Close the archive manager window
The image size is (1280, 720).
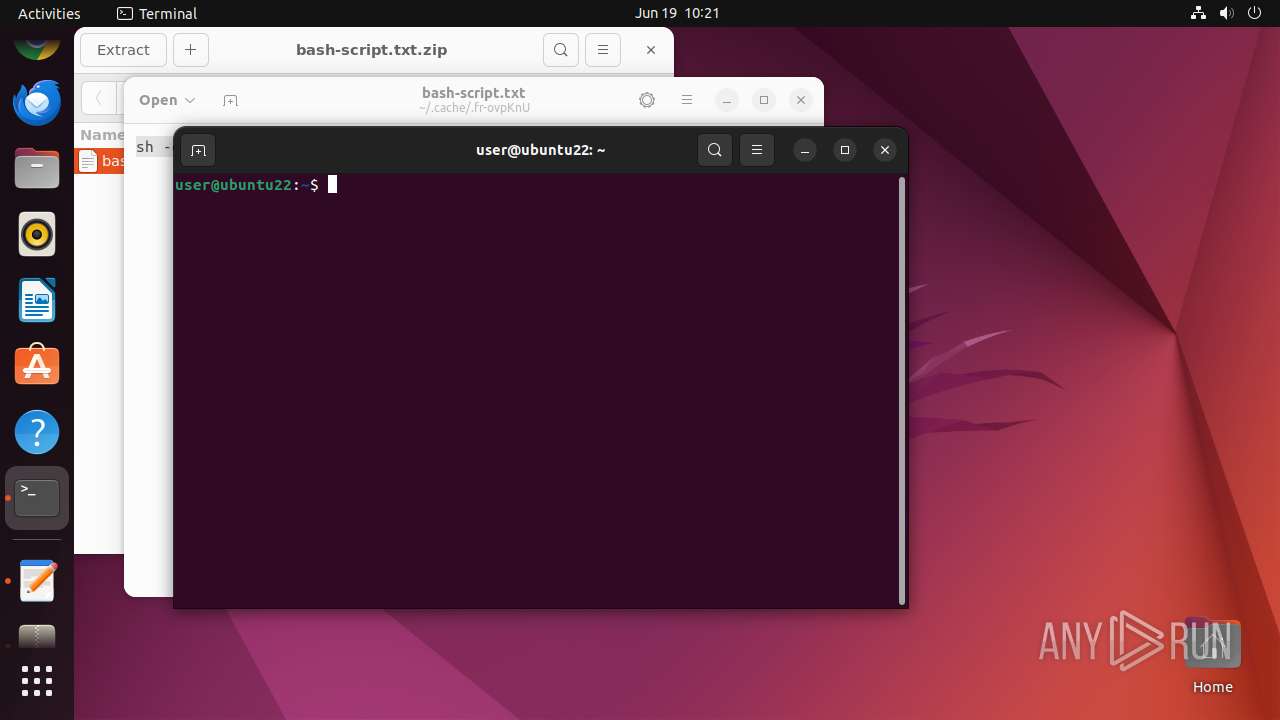[651, 50]
